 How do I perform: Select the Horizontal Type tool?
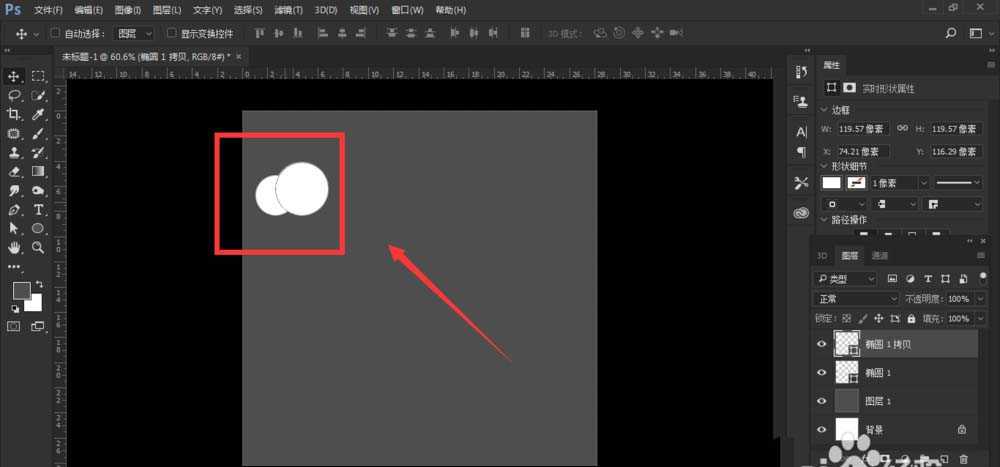tap(39, 209)
